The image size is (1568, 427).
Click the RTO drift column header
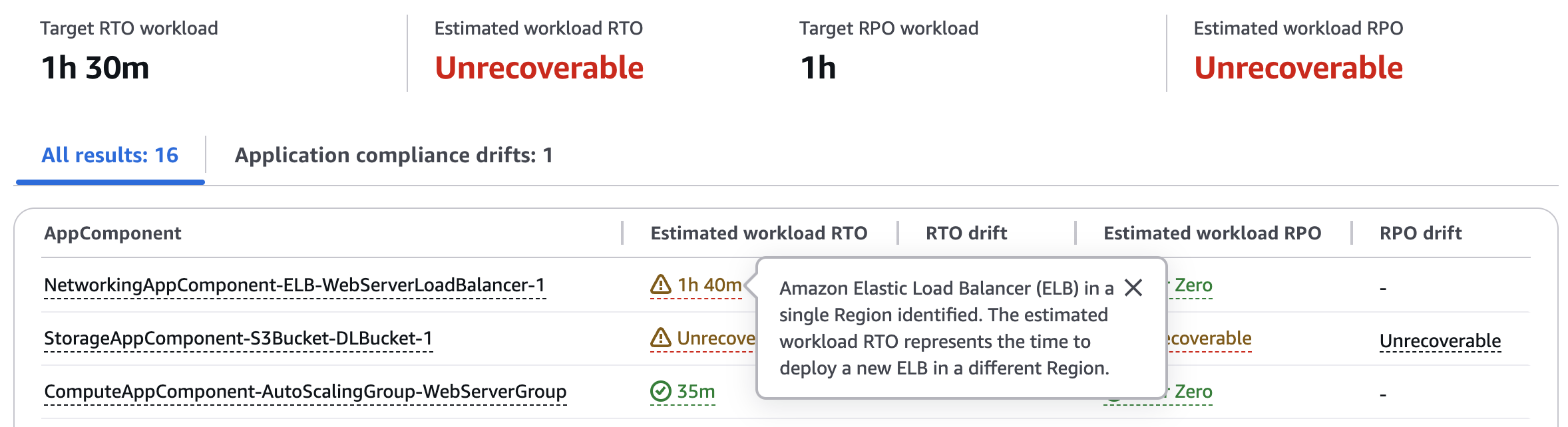point(966,233)
